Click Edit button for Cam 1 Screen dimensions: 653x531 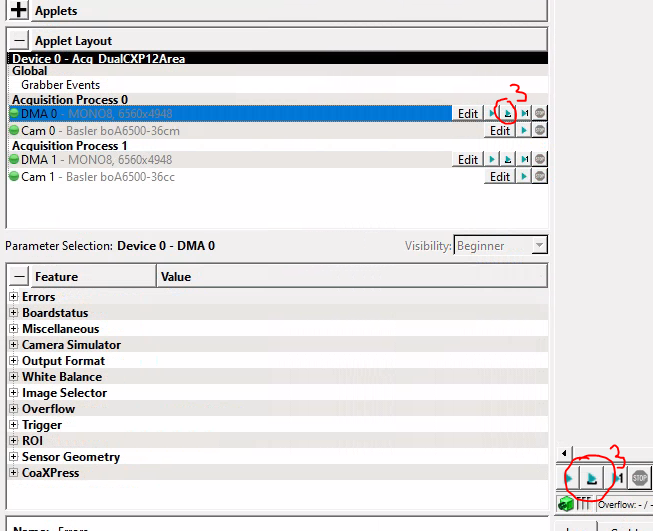pos(500,177)
